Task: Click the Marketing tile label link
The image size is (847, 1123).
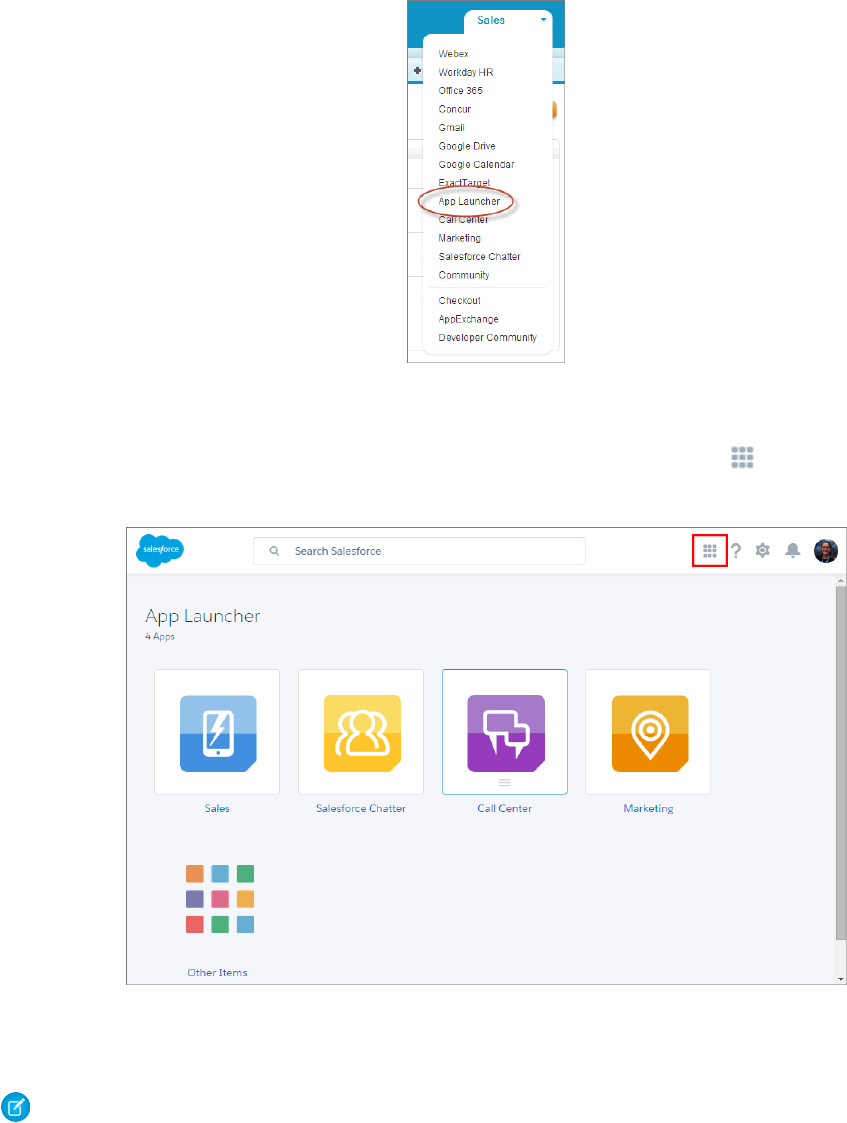Action: [x=648, y=808]
